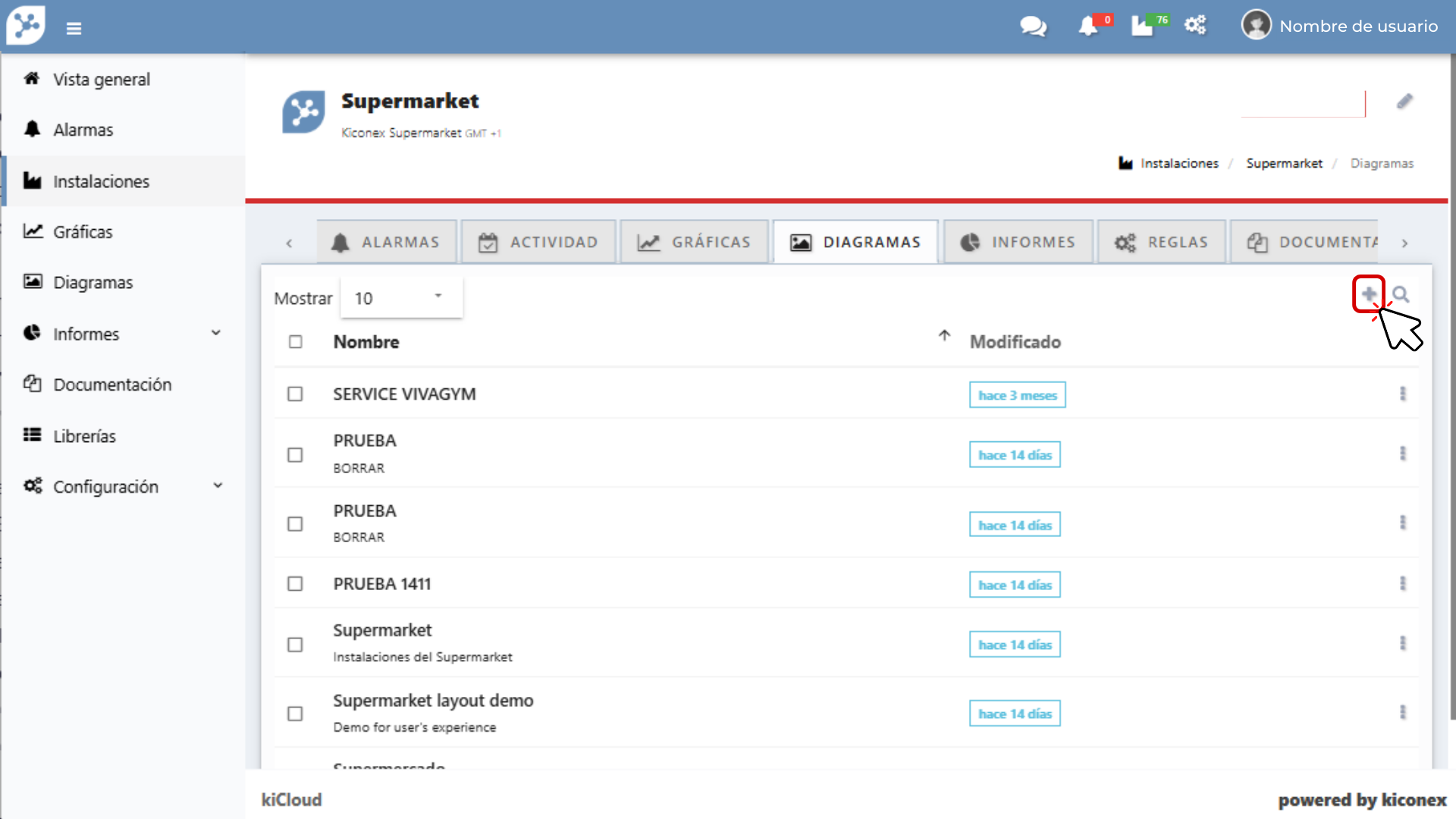This screenshot has width=1456, height=819.
Task: Tick the PRUEBA 1411 checkbox
Action: [295, 584]
